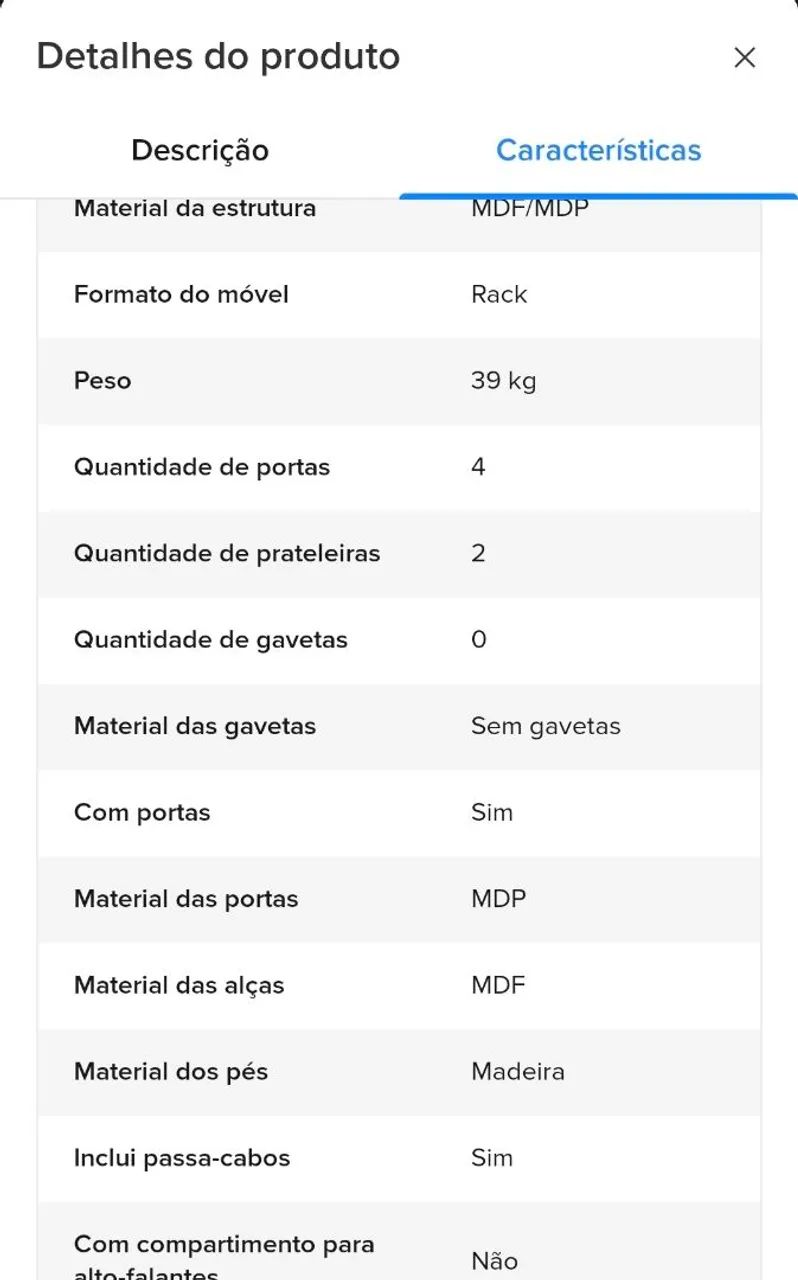Close the Detalhes do produto panel
Image resolution: width=798 pixels, height=1280 pixels.
[744, 58]
